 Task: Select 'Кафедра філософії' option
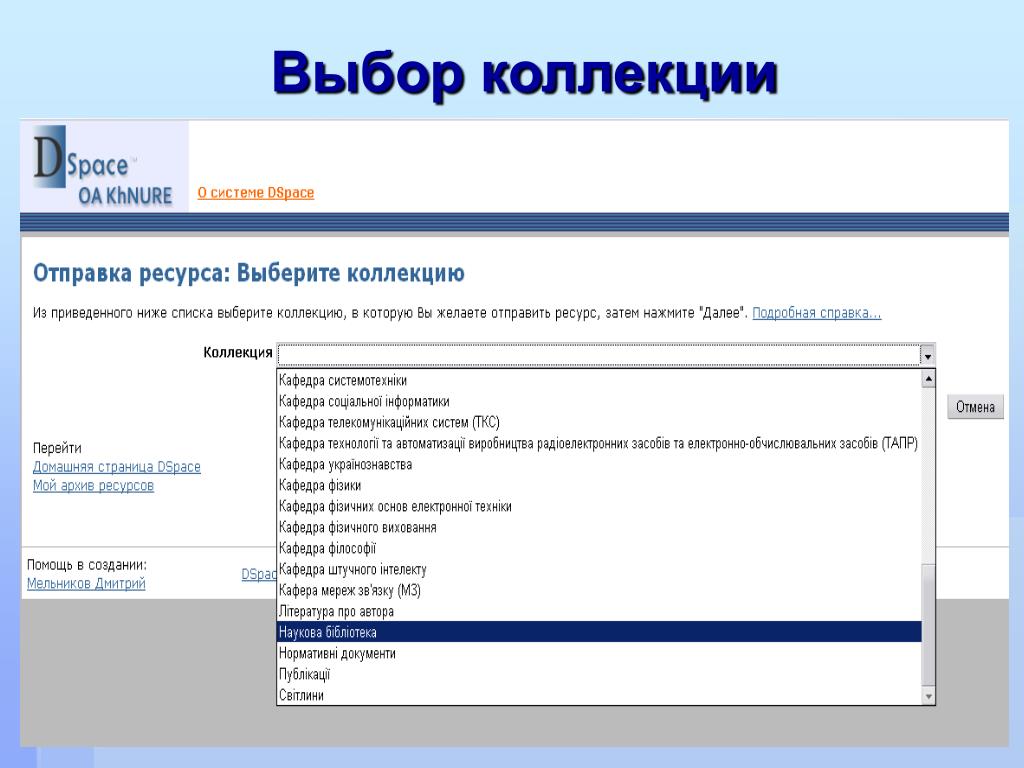tap(599, 548)
